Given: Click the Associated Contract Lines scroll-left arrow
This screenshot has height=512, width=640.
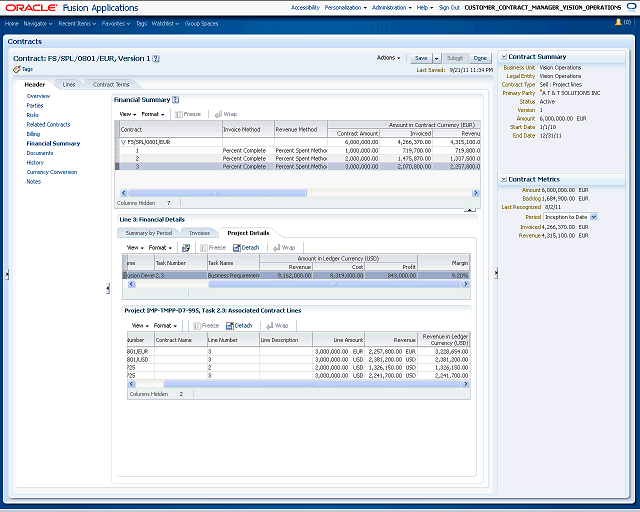Looking at the screenshot, I should 131,384.
